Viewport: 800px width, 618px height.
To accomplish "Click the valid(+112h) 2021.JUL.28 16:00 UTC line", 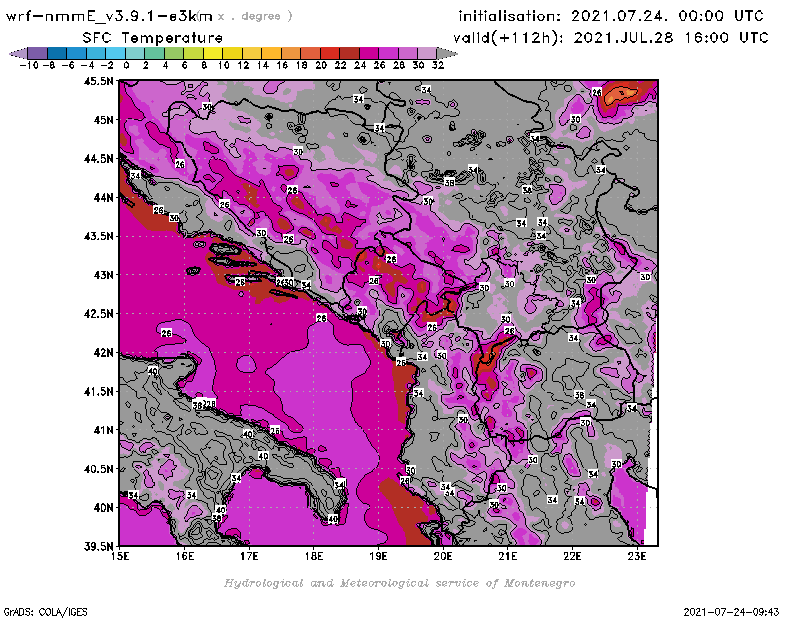I will click(x=611, y=38).
